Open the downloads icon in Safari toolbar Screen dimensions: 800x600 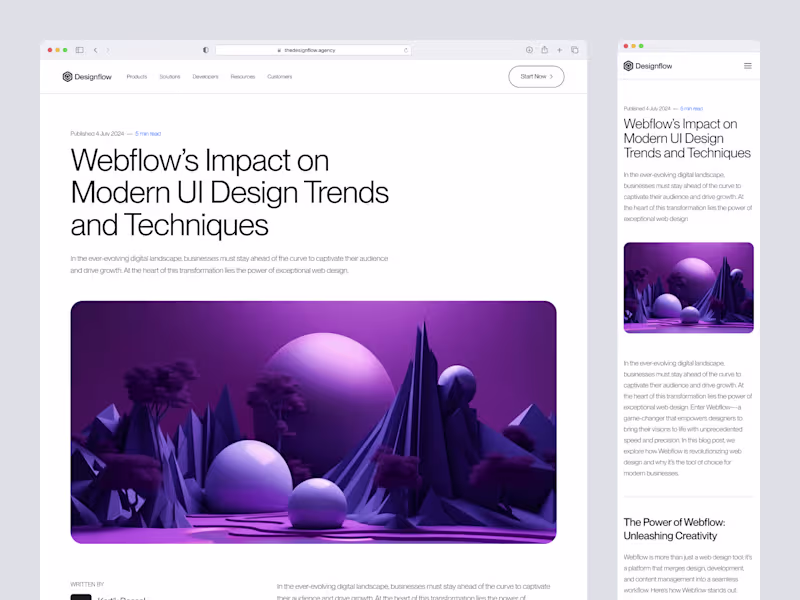point(529,50)
